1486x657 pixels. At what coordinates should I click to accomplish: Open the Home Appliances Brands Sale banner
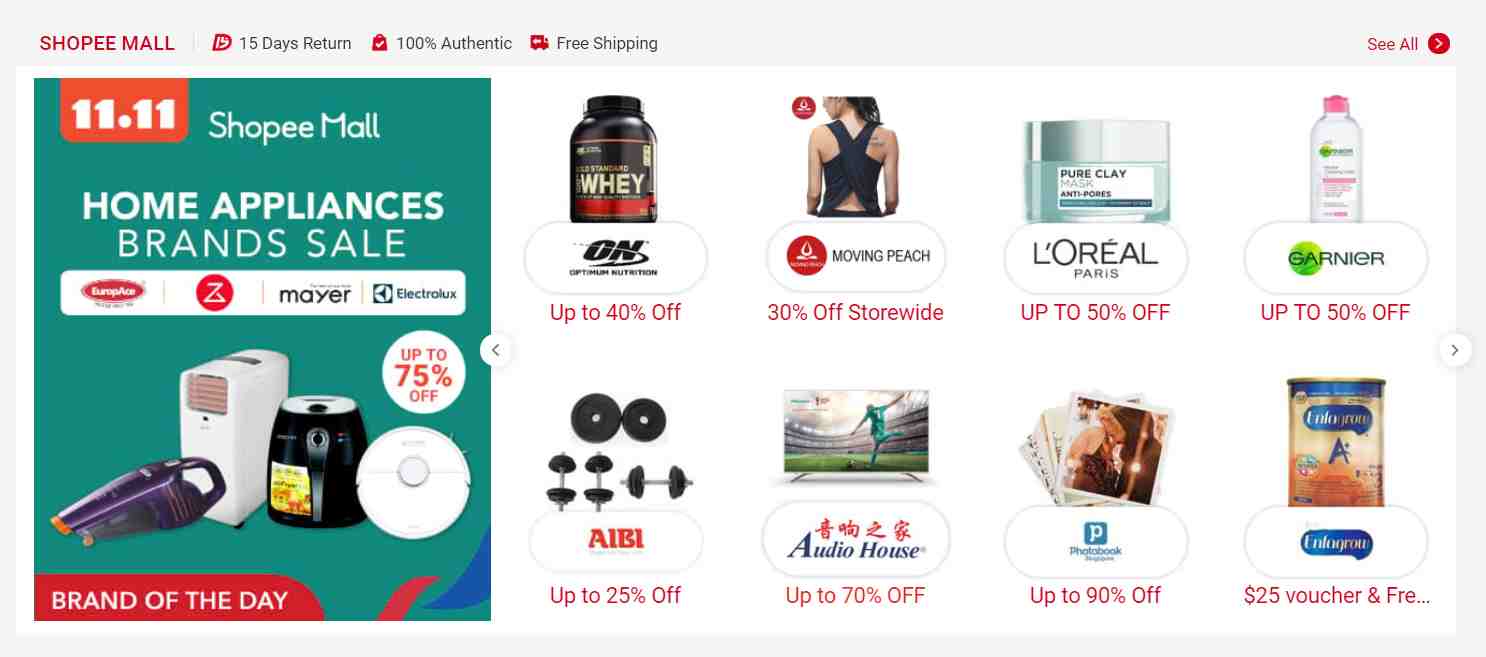(262, 349)
